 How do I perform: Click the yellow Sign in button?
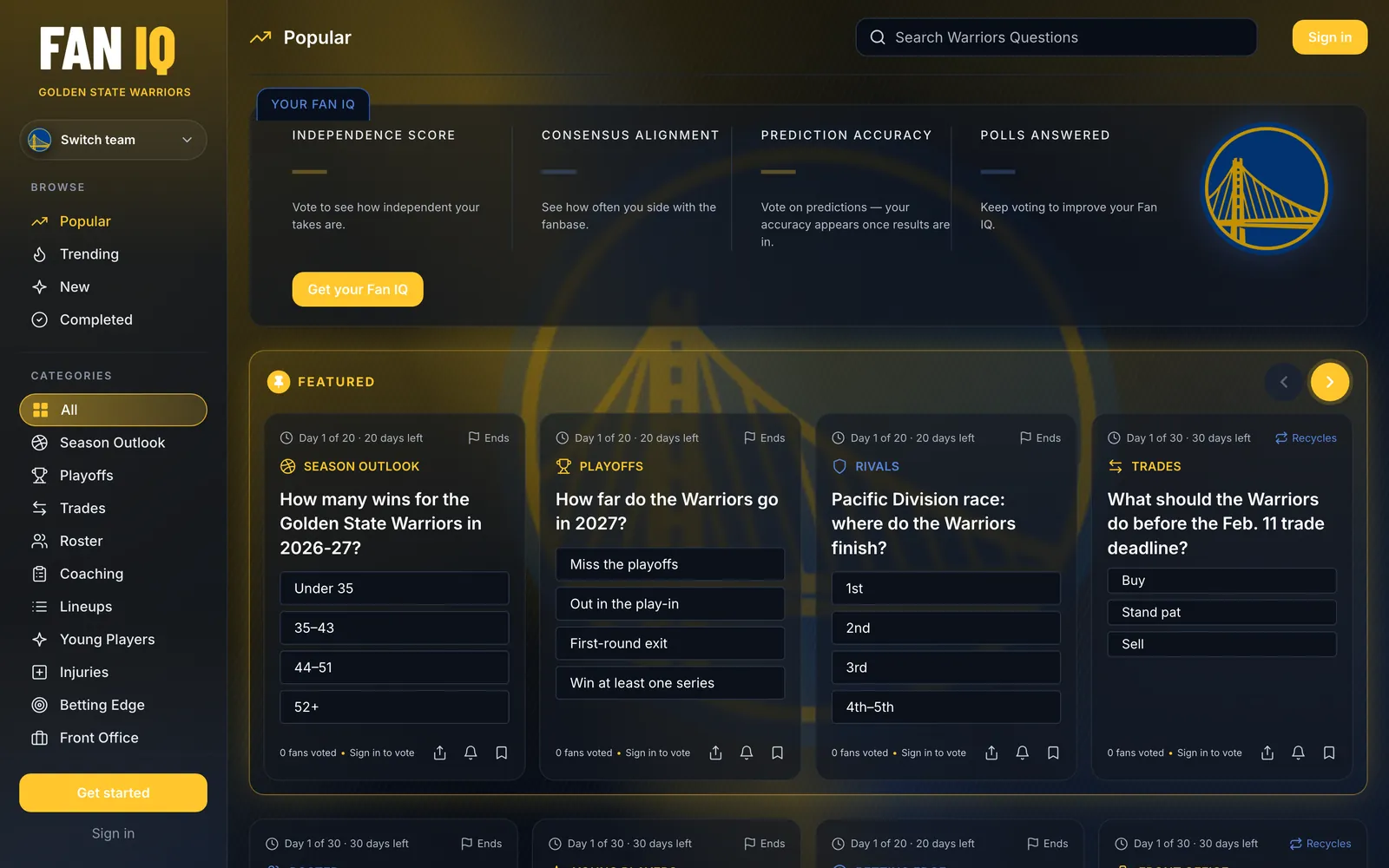[1330, 37]
